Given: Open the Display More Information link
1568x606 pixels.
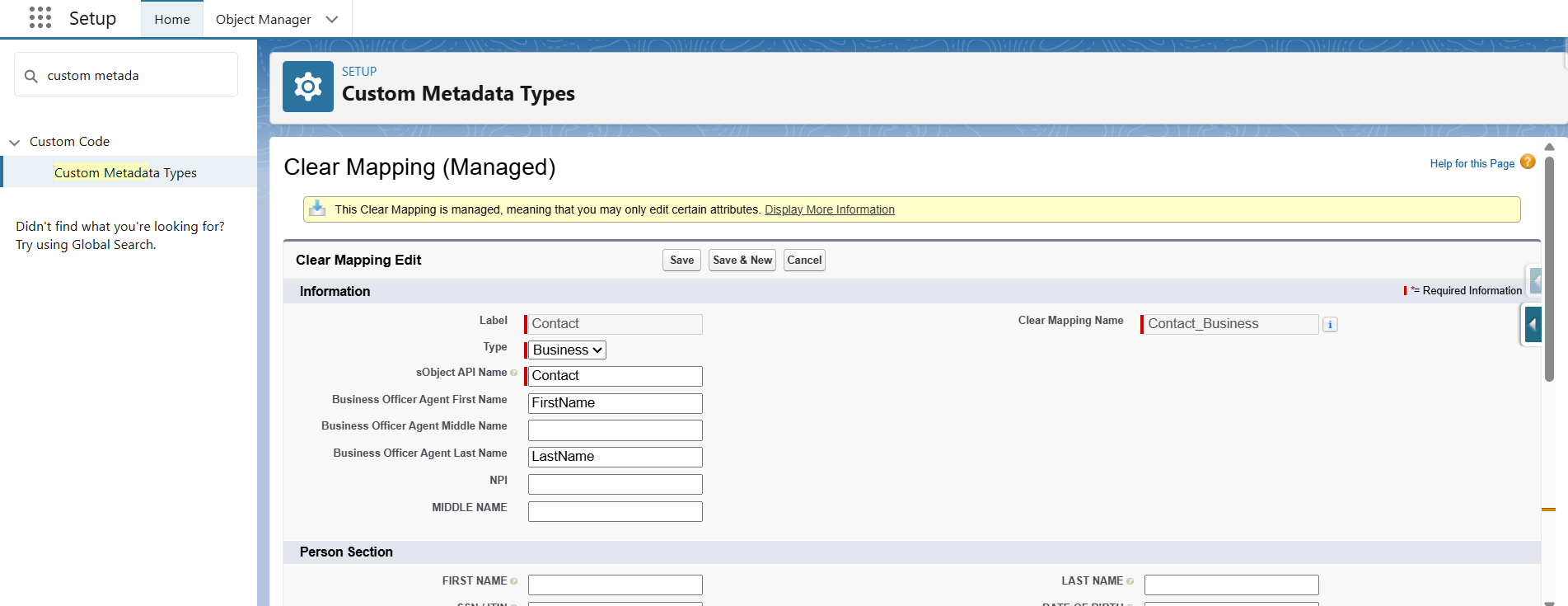Looking at the screenshot, I should coord(830,209).
